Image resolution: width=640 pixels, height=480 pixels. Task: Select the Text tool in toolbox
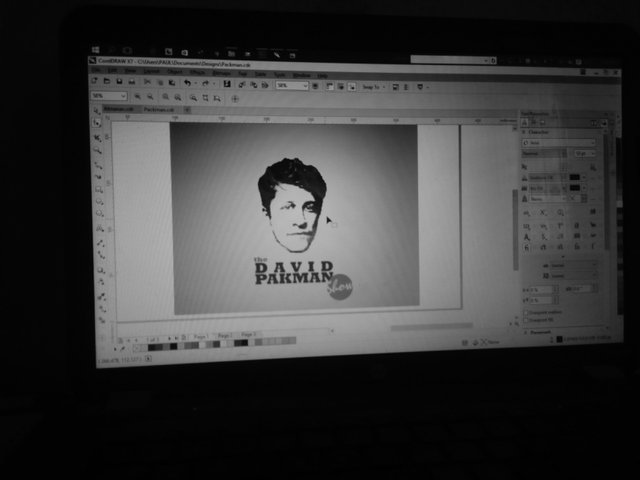coord(100,228)
